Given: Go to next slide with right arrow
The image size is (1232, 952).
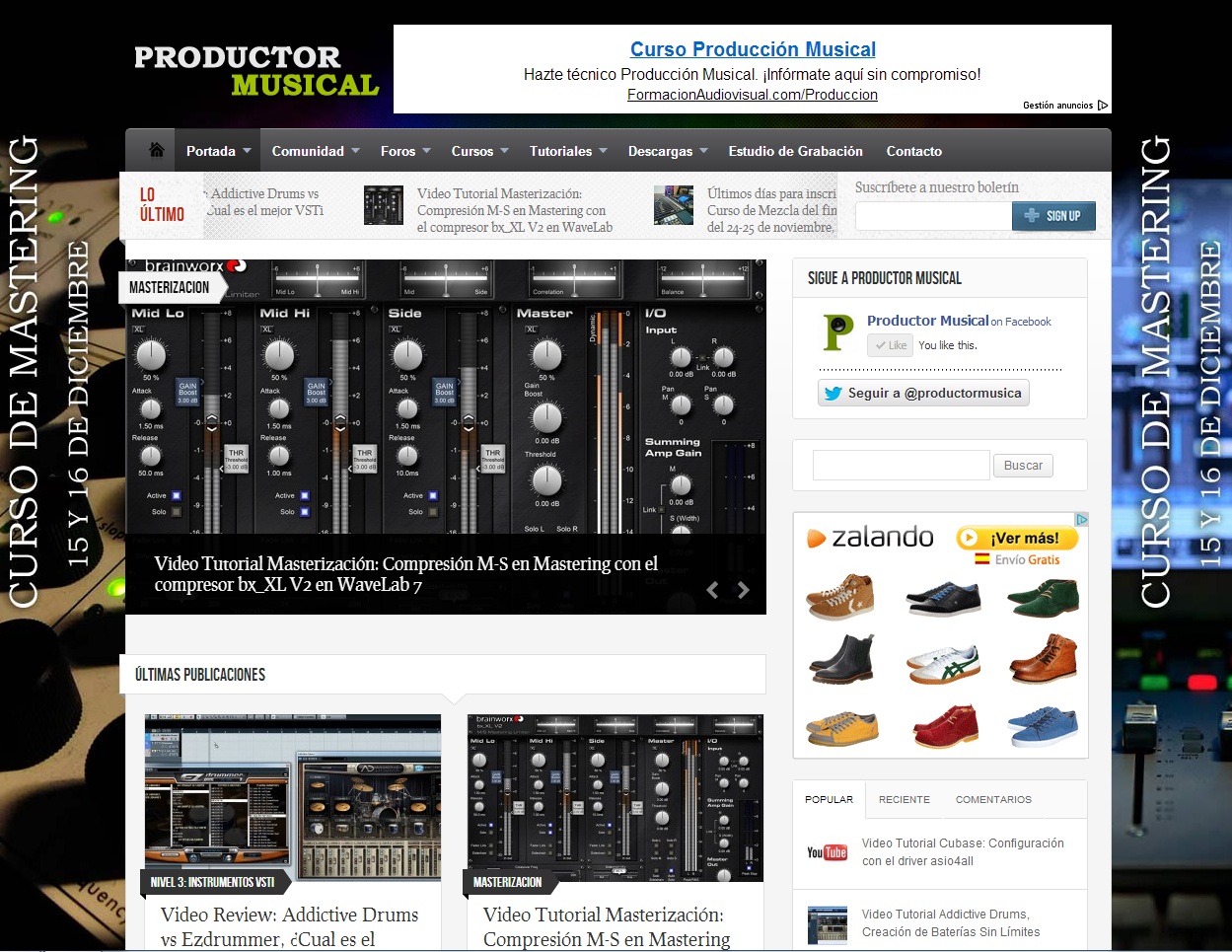Looking at the screenshot, I should pos(744,590).
